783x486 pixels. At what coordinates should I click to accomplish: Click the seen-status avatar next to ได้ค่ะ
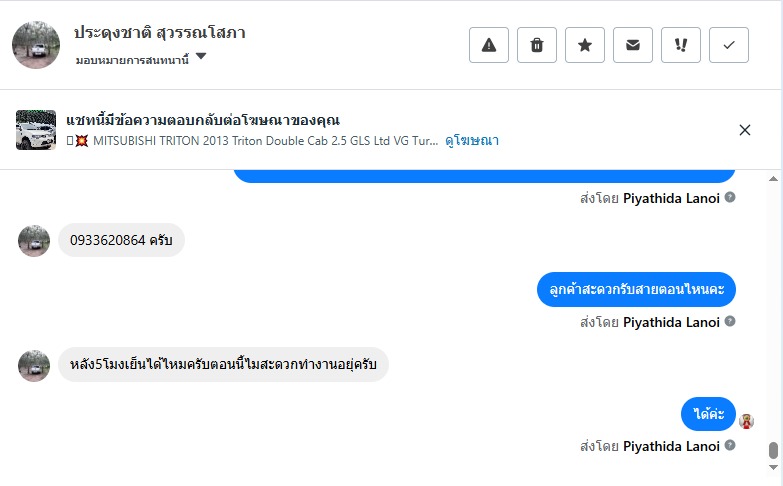click(x=746, y=421)
